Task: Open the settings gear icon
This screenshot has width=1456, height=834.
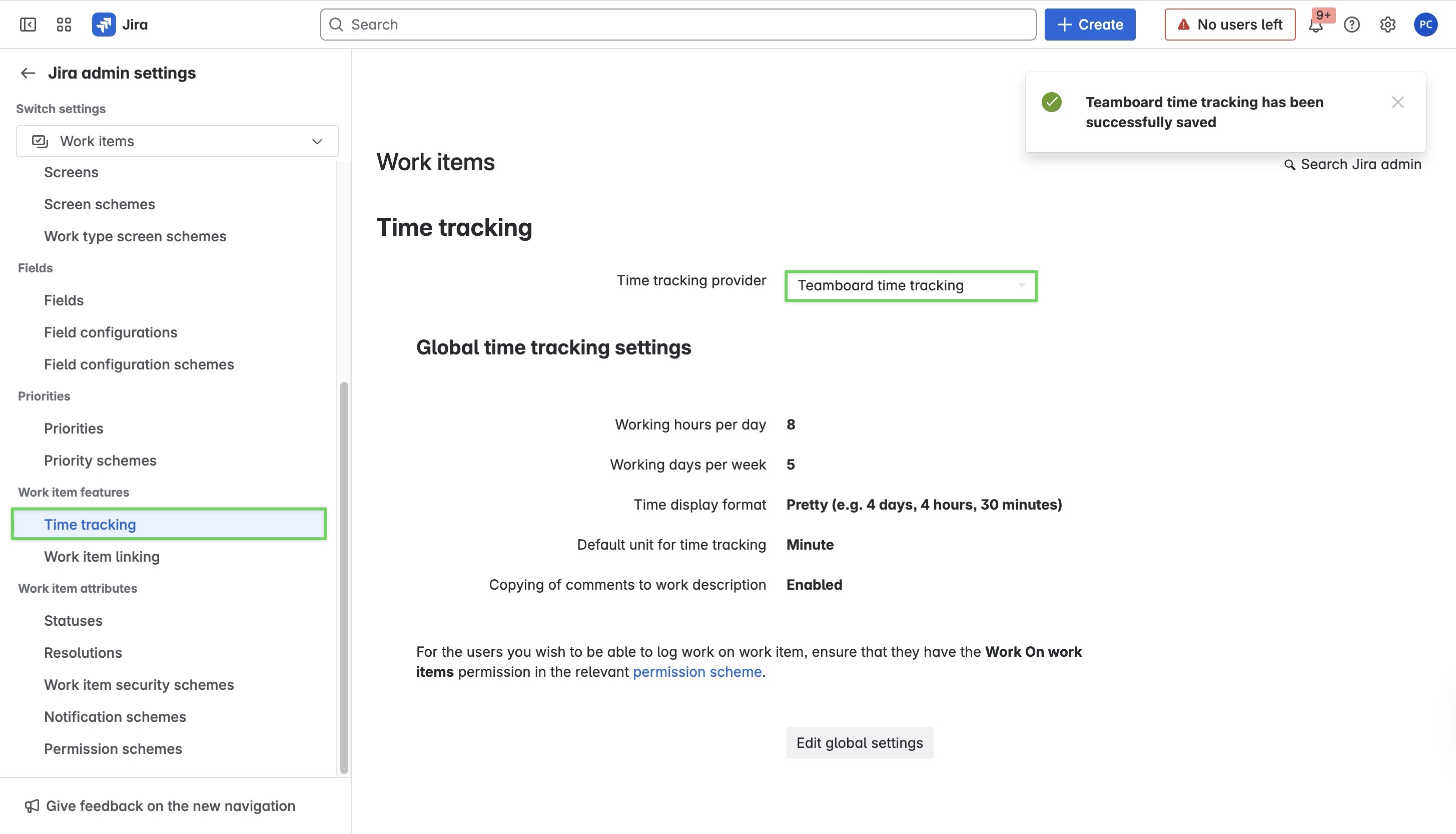Action: 1387,25
